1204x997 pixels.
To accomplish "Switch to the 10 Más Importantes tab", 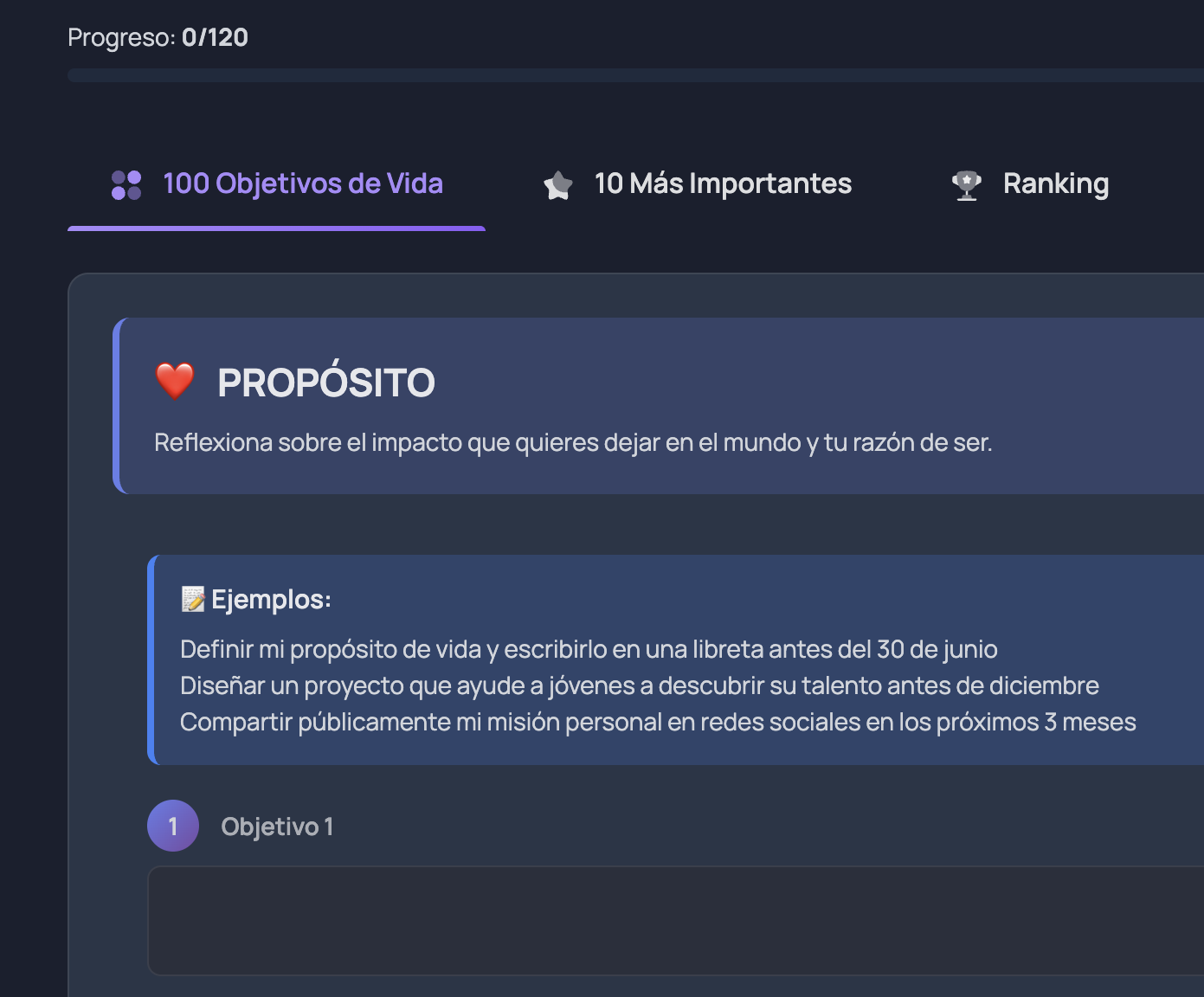I will pyautogui.click(x=723, y=183).
